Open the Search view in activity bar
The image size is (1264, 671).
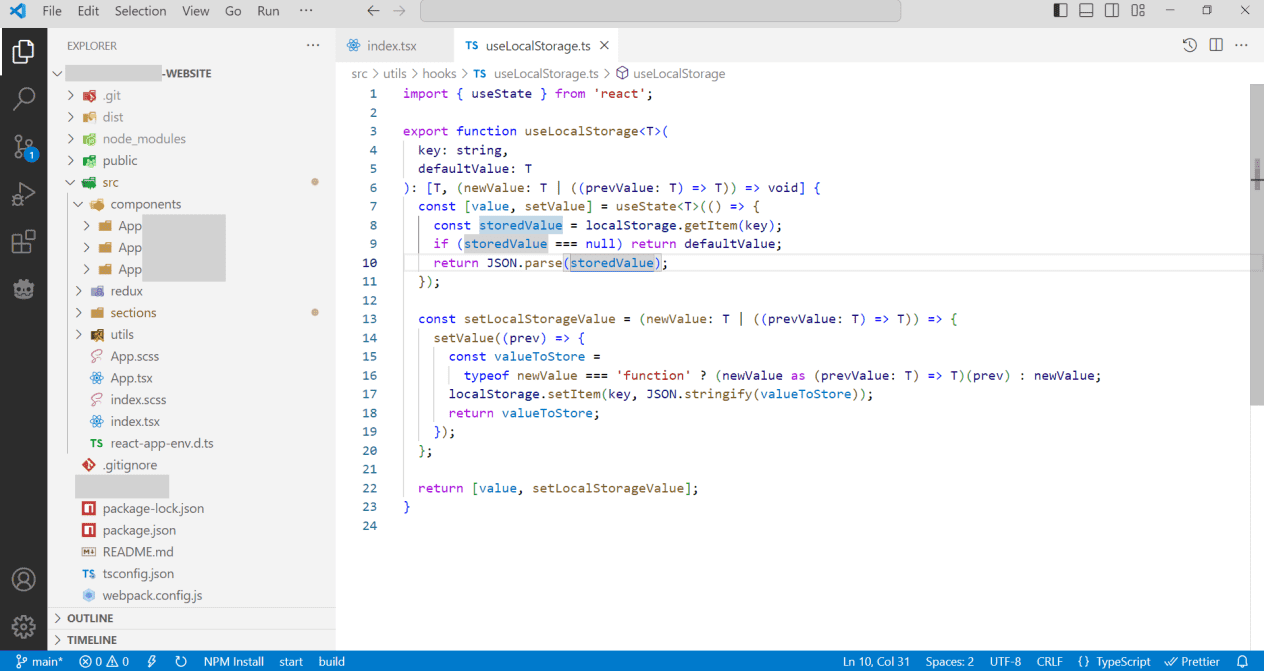(24, 99)
